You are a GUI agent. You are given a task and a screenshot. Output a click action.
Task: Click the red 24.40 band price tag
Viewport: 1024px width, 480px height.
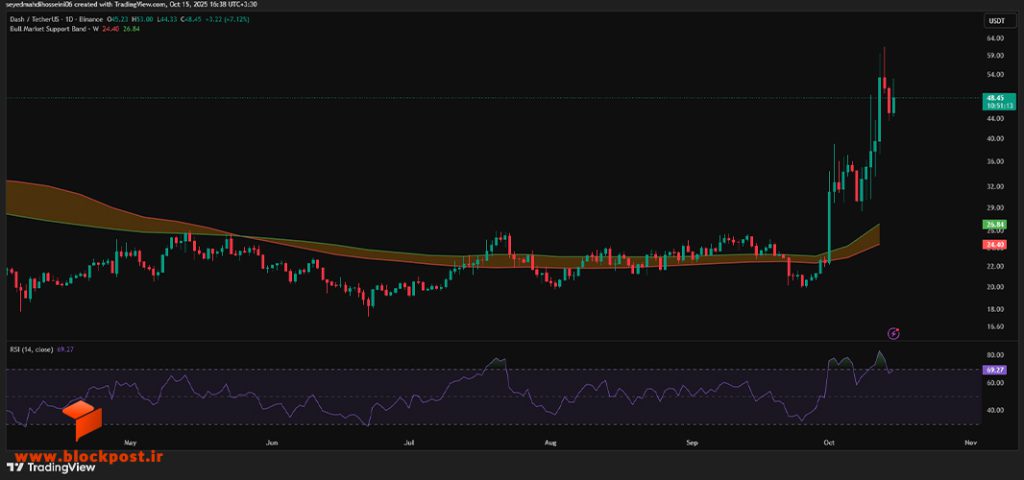click(996, 244)
